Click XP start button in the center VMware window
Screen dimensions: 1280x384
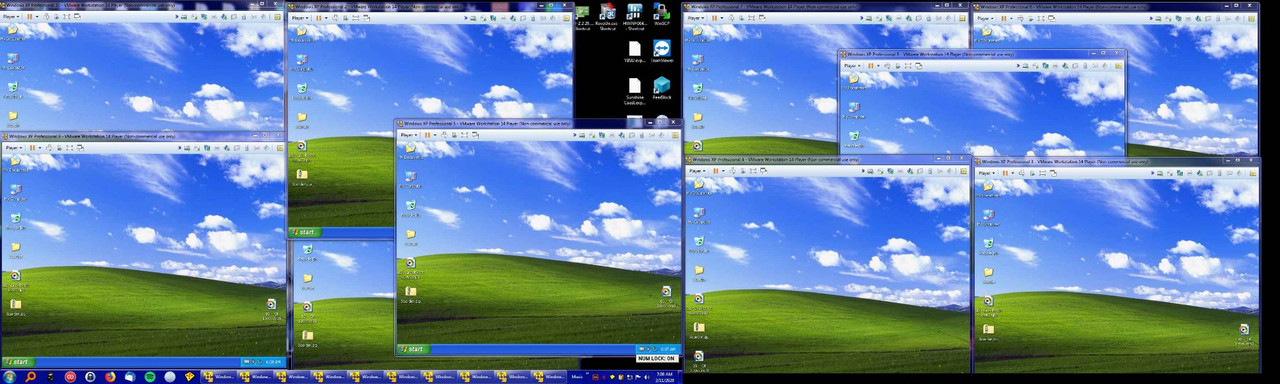click(x=413, y=349)
